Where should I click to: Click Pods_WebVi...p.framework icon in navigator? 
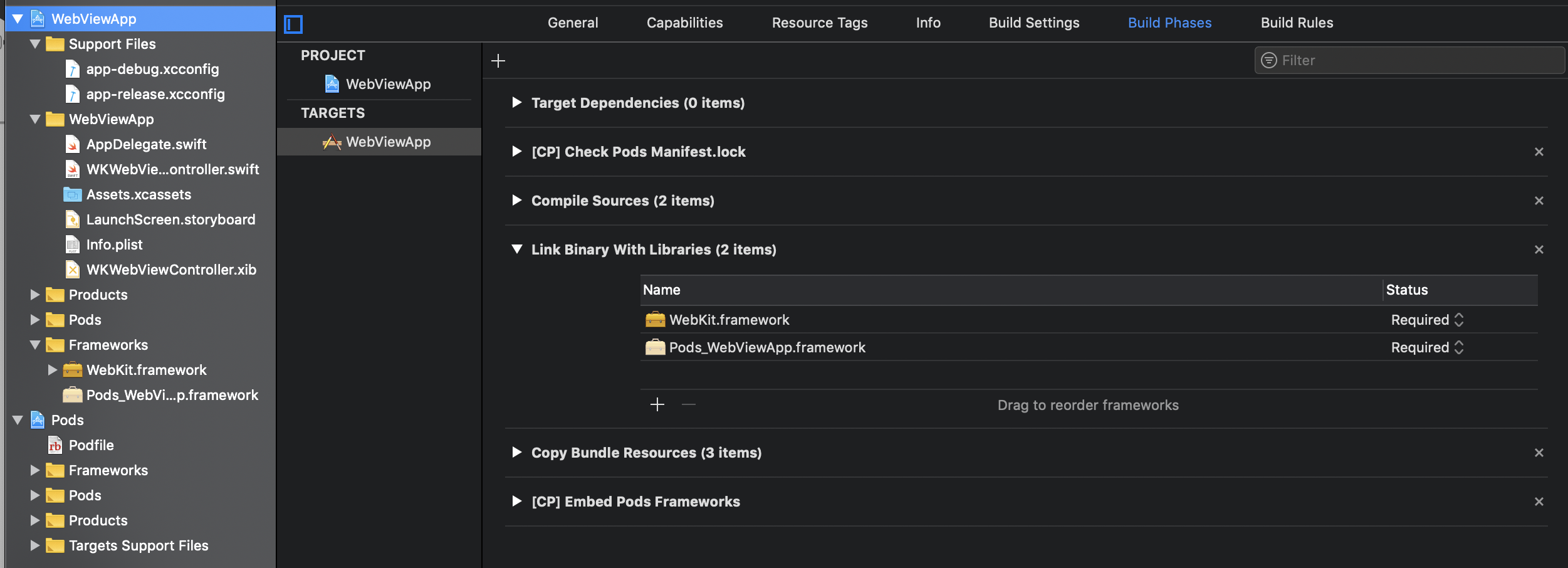point(73,395)
